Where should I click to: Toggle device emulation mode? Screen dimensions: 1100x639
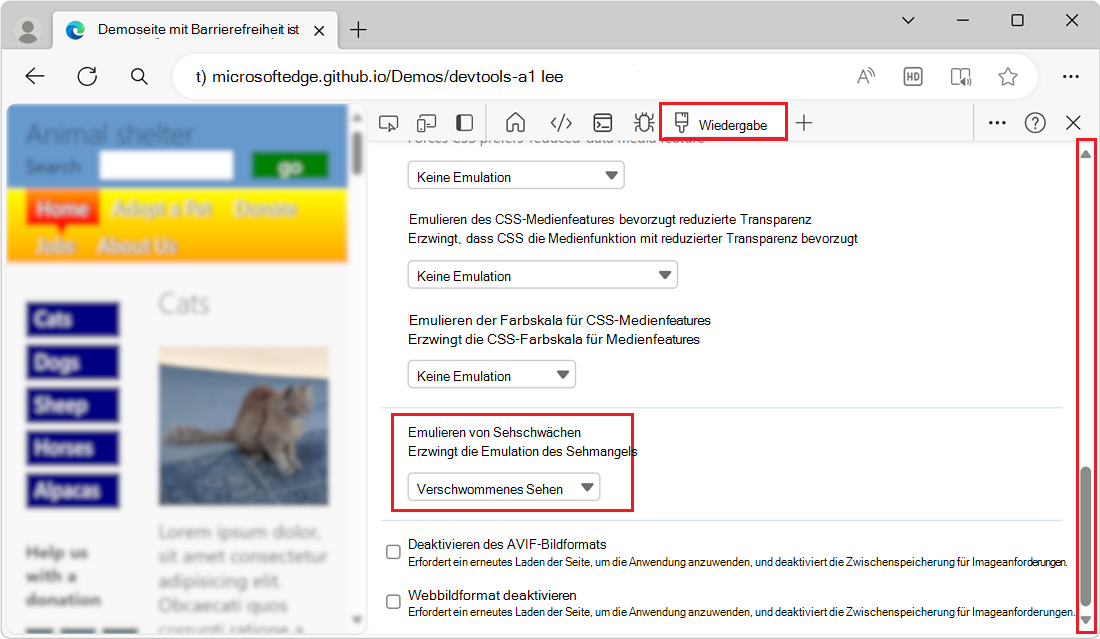(426, 122)
